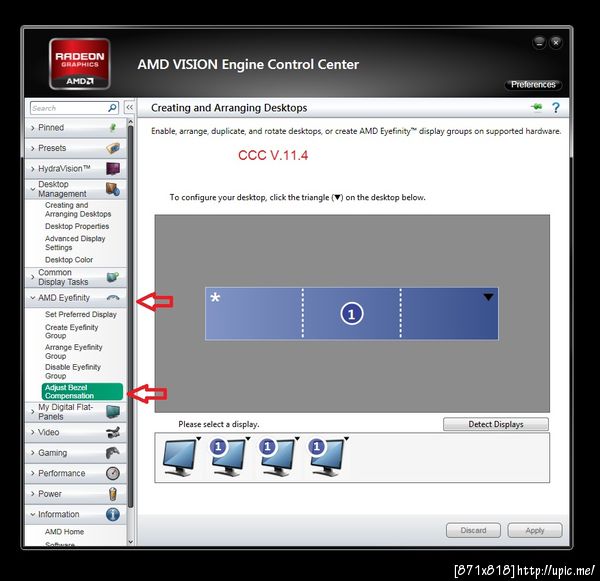Select the fourth display monitor labeled 1
Screen dimensions: 600x581
pyautogui.click(x=326, y=457)
